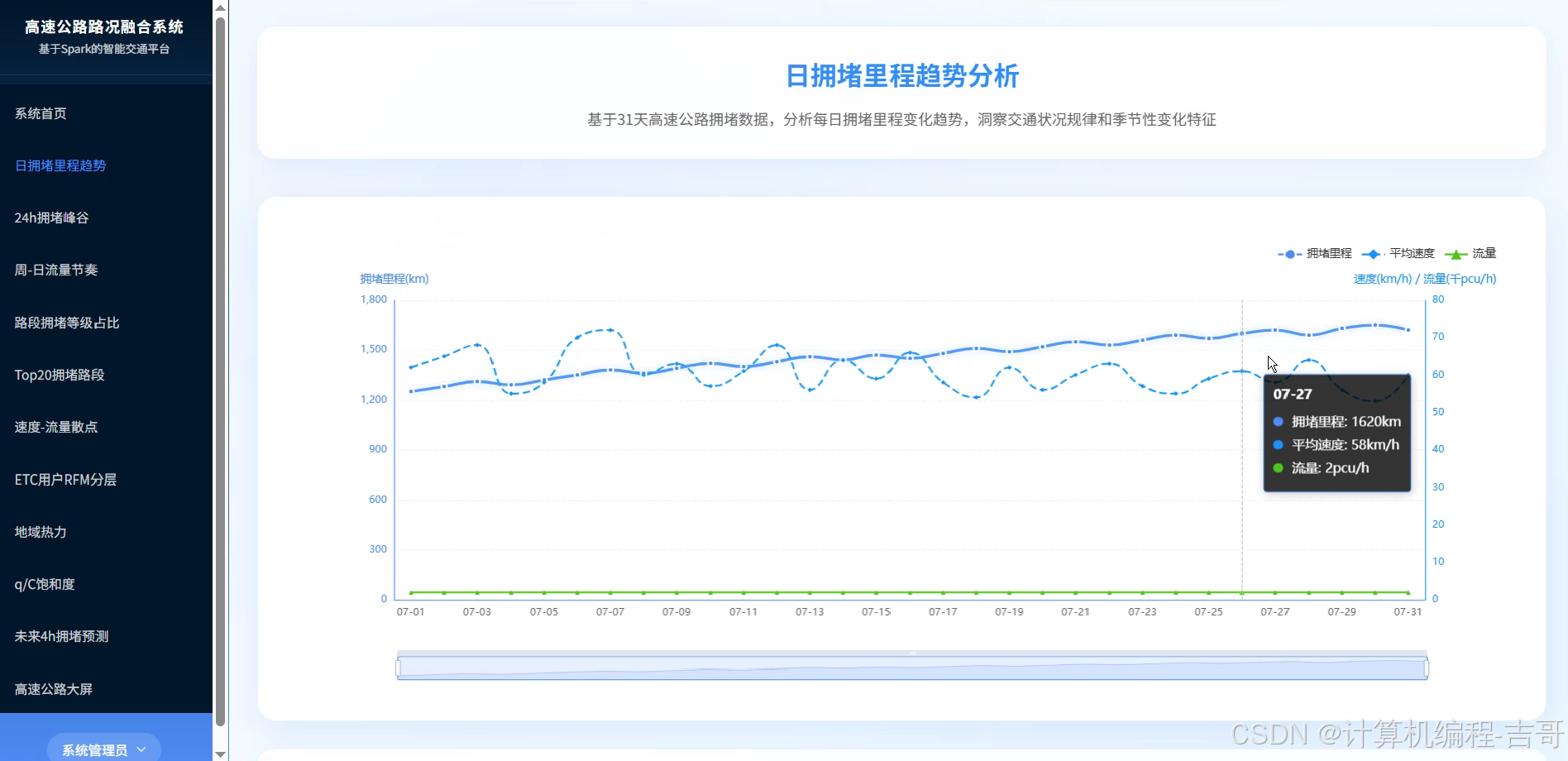1568x761 pixels.
Task: Click the sidebar scrollbar up arrow
Action: pyautogui.click(x=220, y=7)
